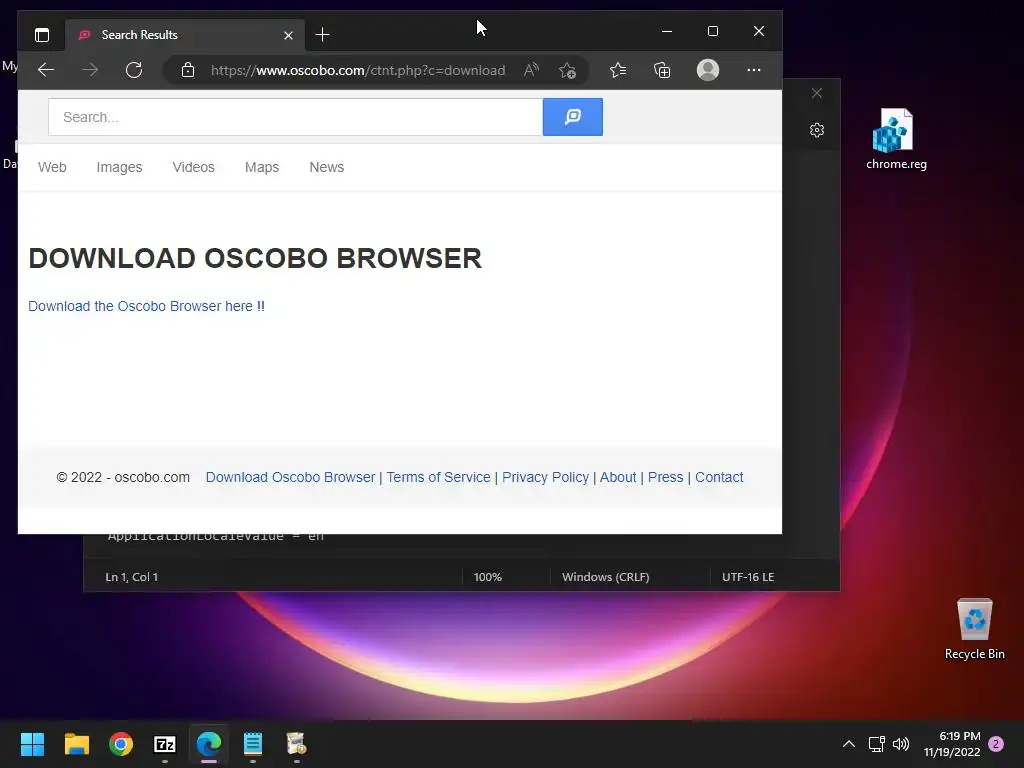Image resolution: width=1024 pixels, height=768 pixels.
Task: Open network status tray icon
Action: pos(876,744)
